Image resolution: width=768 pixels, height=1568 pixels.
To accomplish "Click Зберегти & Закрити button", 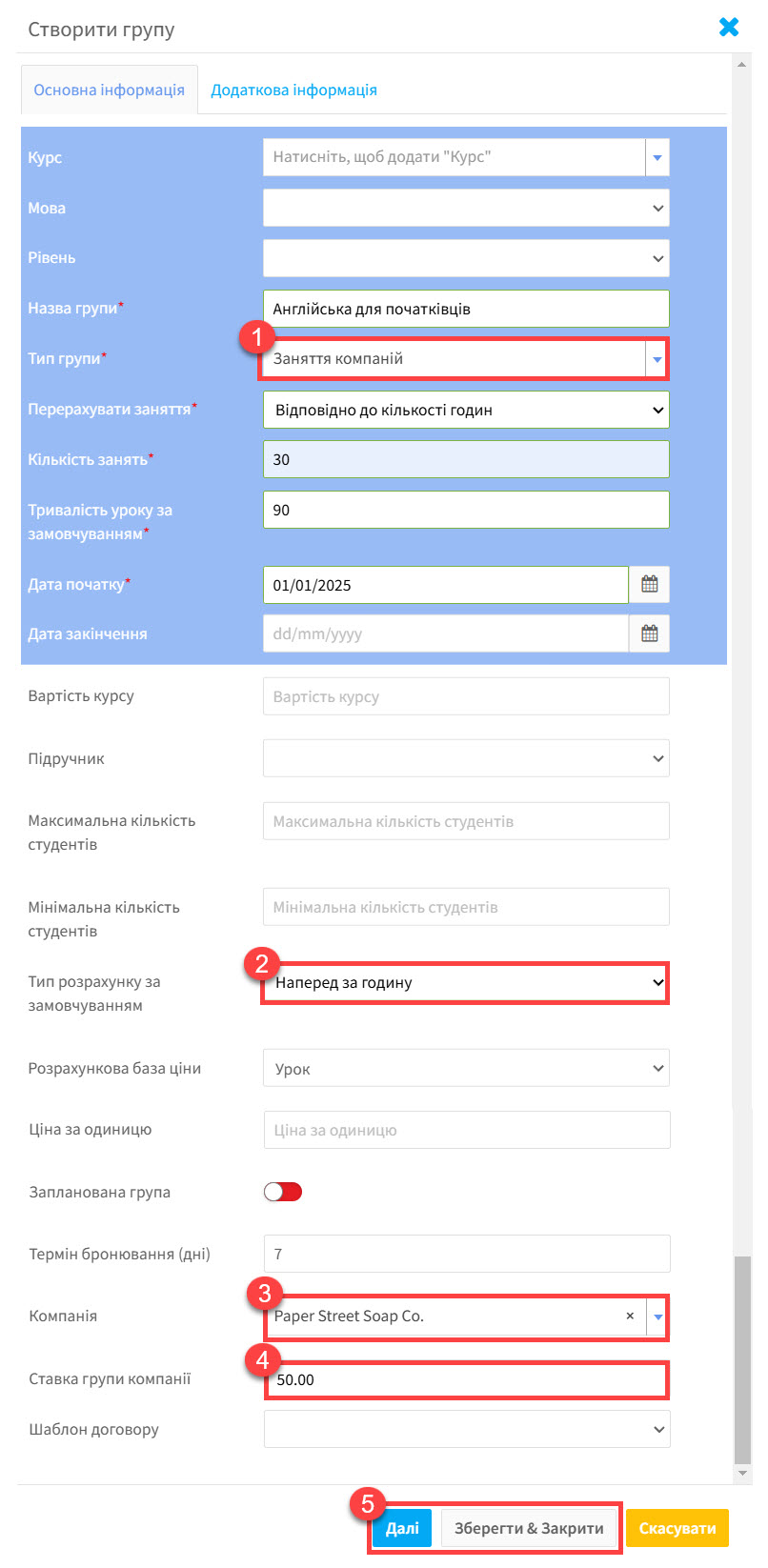I will coord(529,1528).
